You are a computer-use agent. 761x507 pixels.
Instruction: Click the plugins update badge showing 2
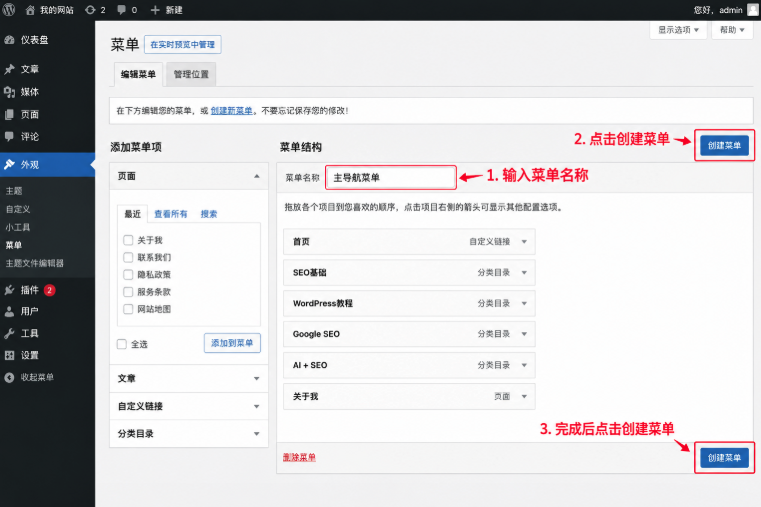pos(49,290)
